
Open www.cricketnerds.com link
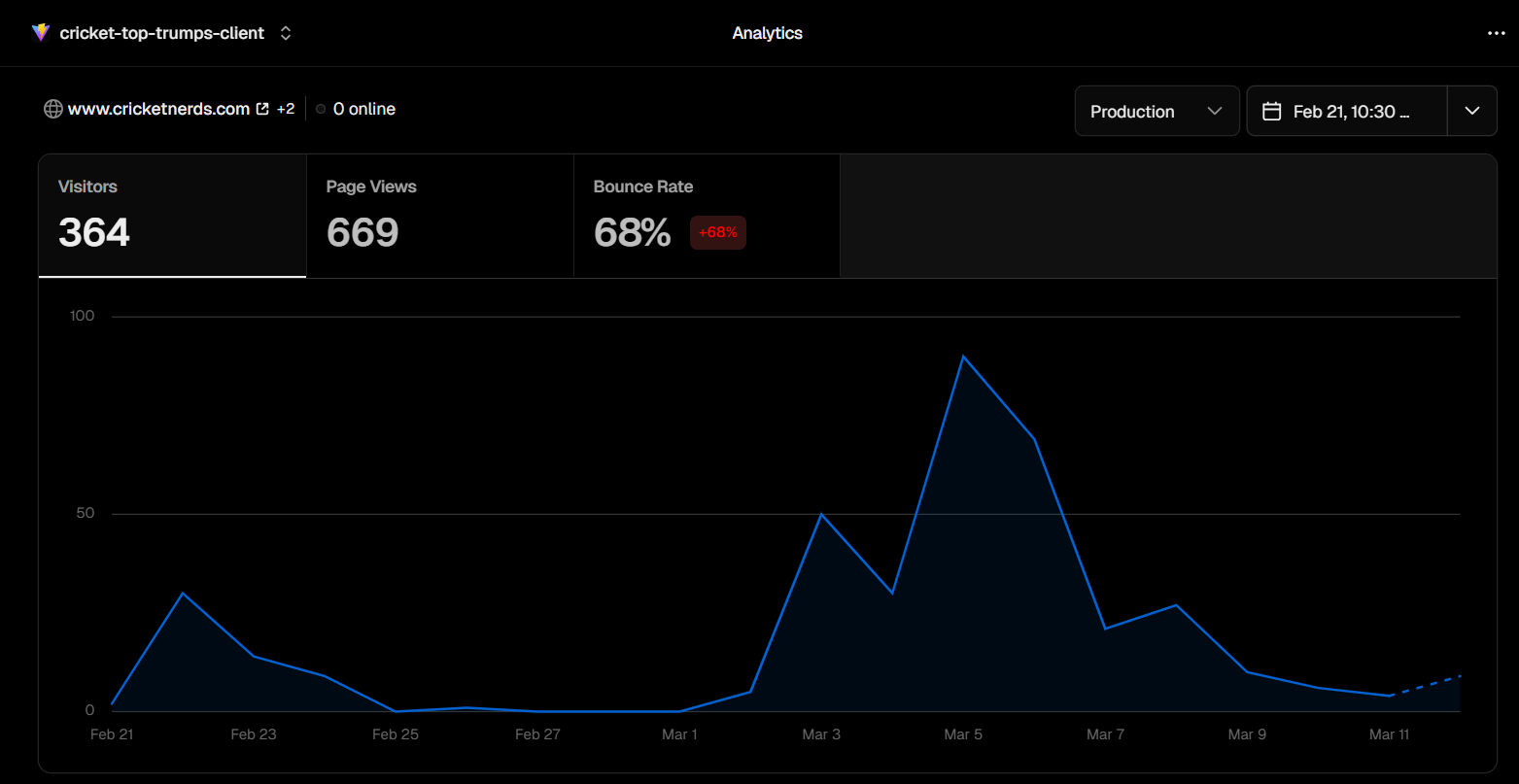click(158, 109)
